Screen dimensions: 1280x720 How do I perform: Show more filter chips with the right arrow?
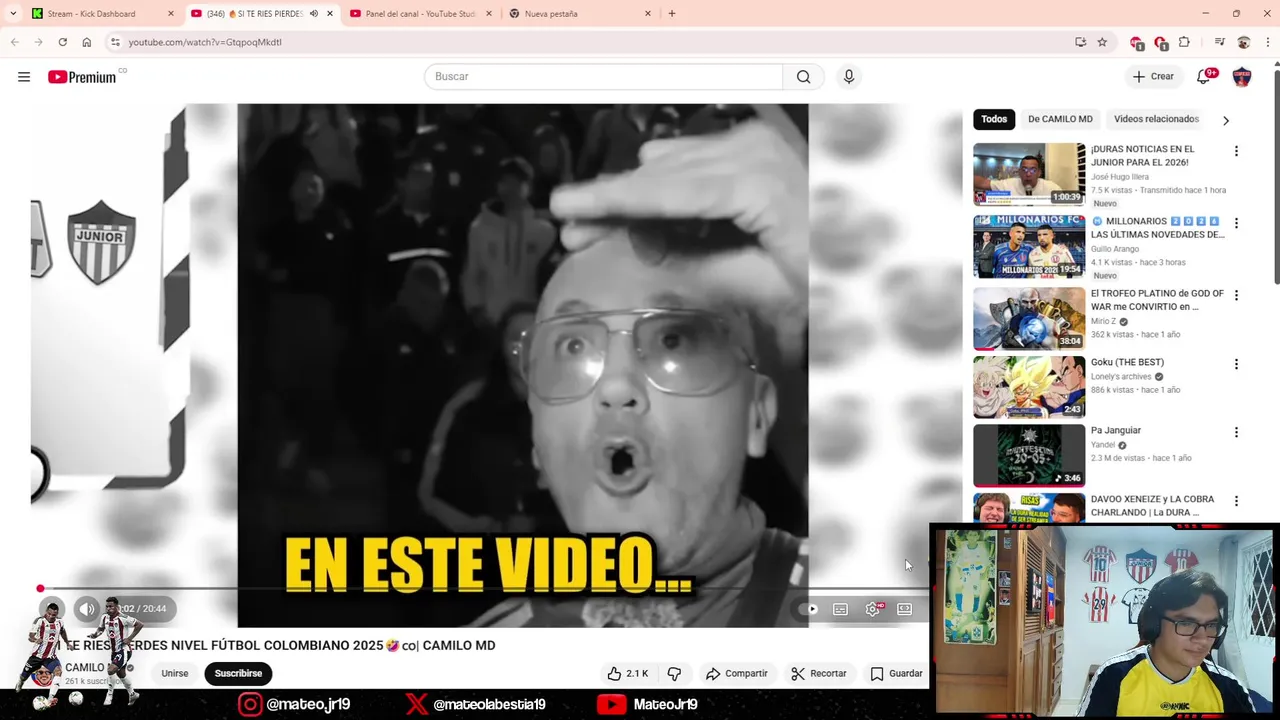[x=1226, y=120]
